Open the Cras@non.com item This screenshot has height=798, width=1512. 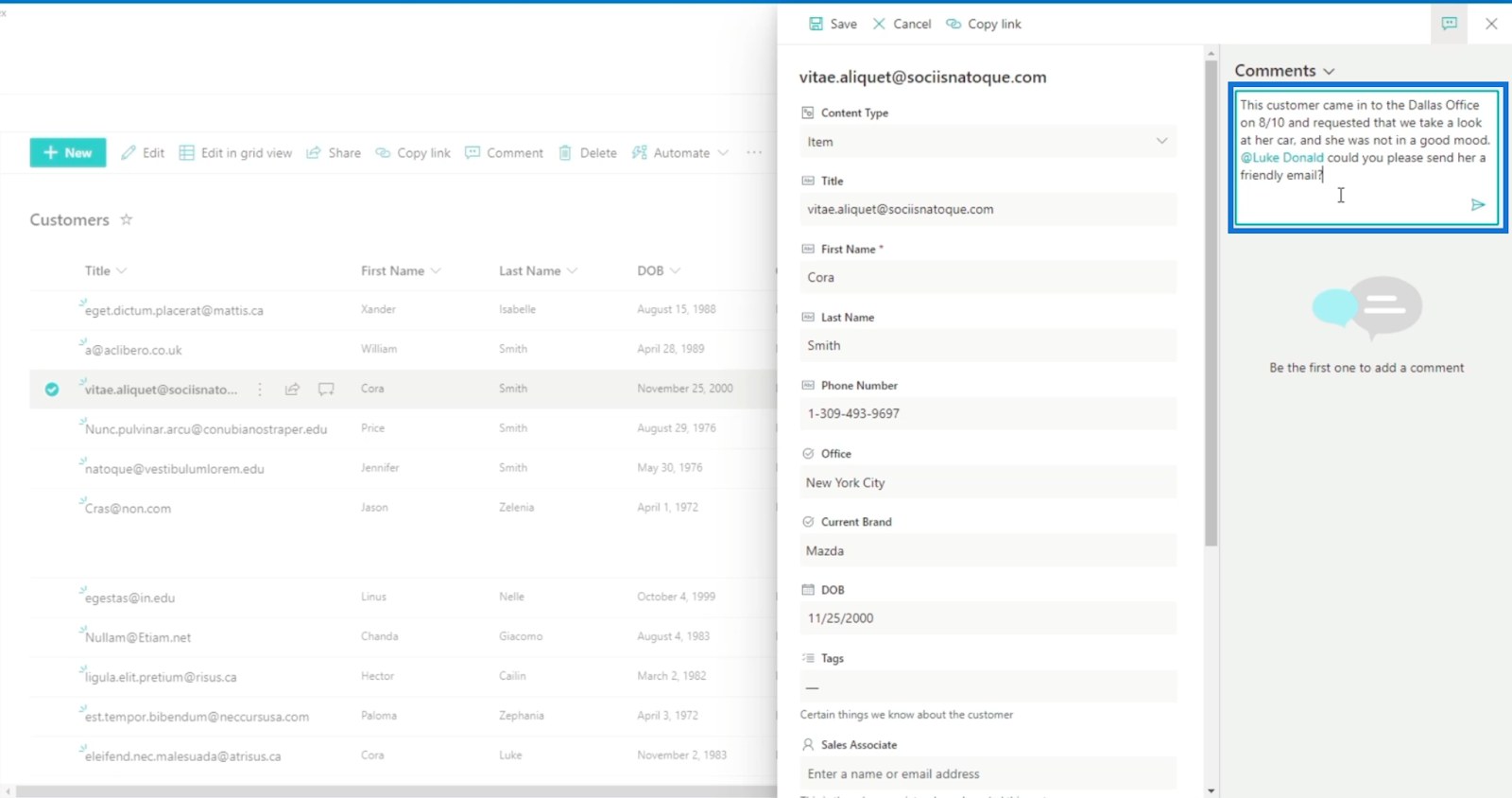128,509
